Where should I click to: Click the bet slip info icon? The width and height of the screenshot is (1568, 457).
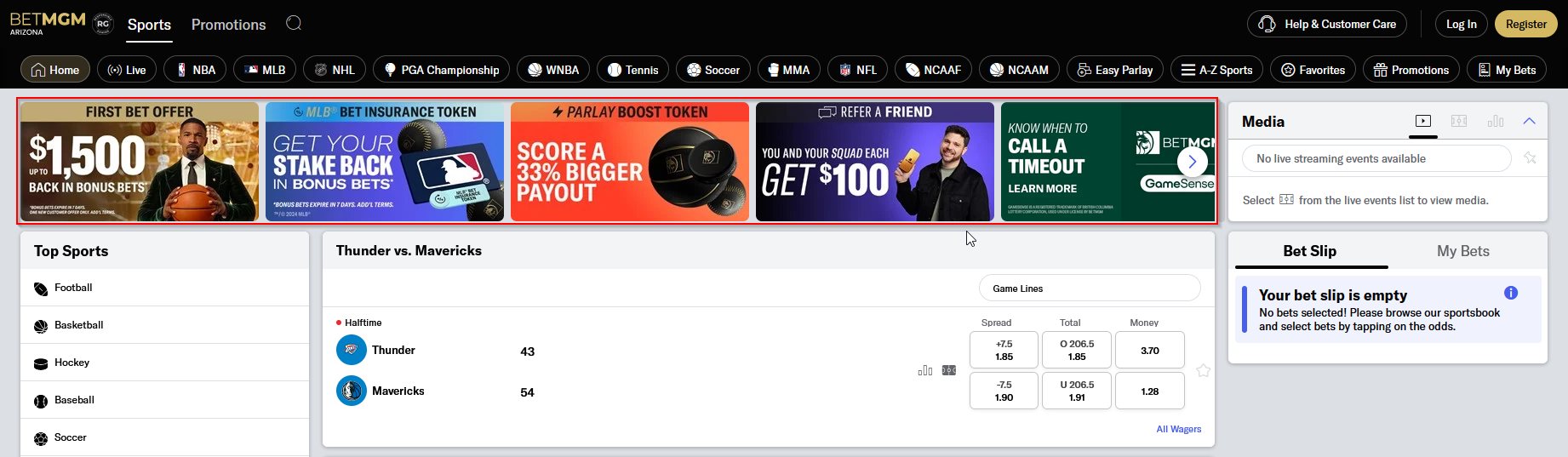click(1511, 293)
